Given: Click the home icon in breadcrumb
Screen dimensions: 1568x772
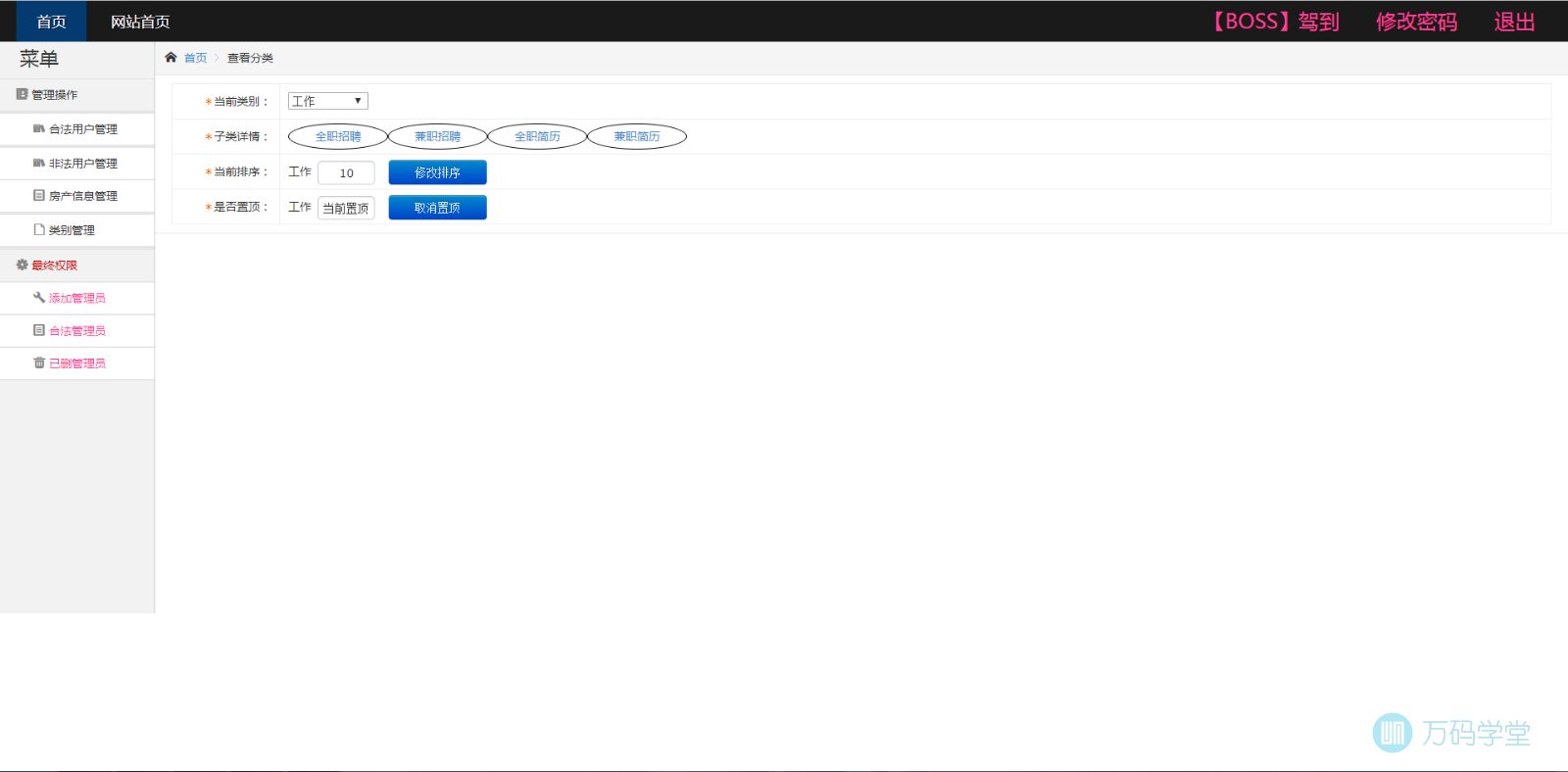Looking at the screenshot, I should (x=171, y=58).
